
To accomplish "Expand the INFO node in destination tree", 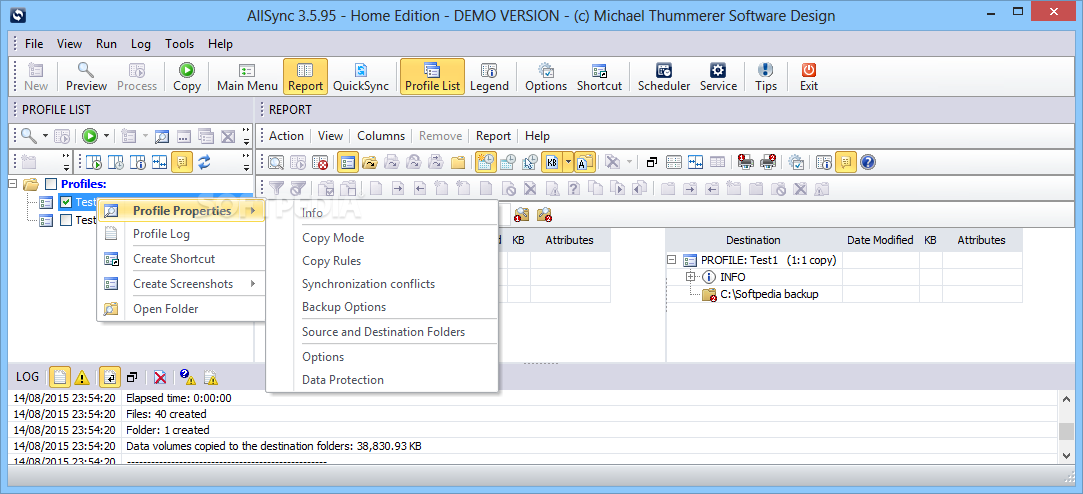I will [x=689, y=277].
